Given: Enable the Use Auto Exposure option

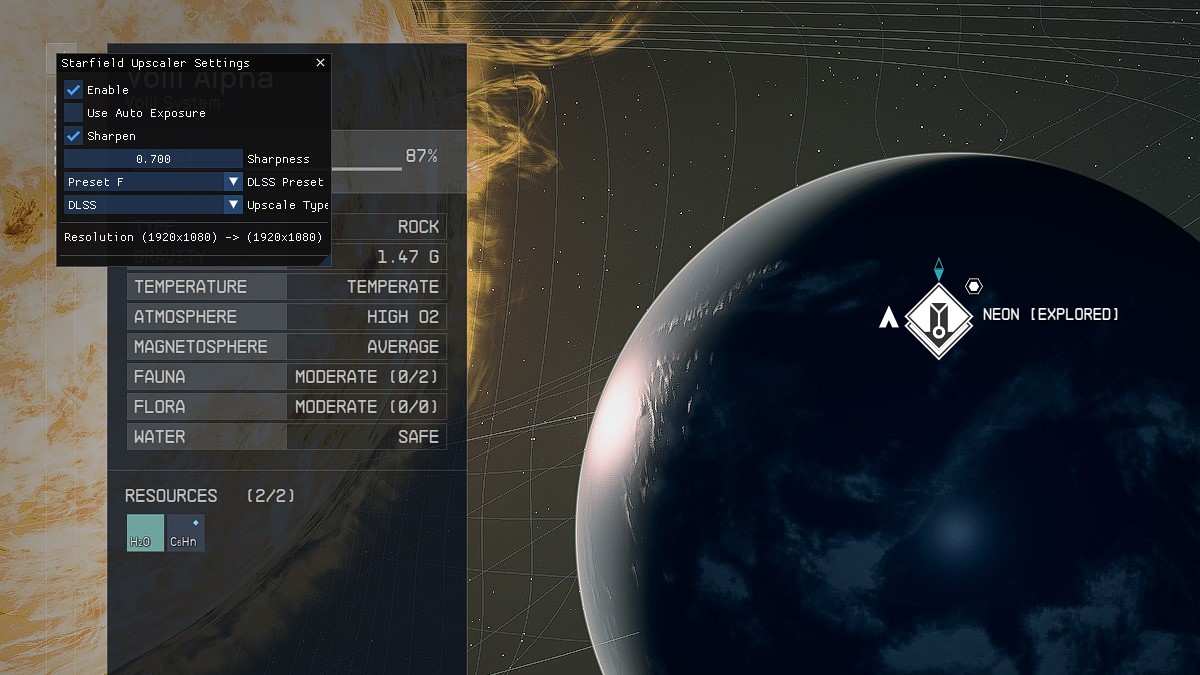Looking at the screenshot, I should click(x=71, y=112).
